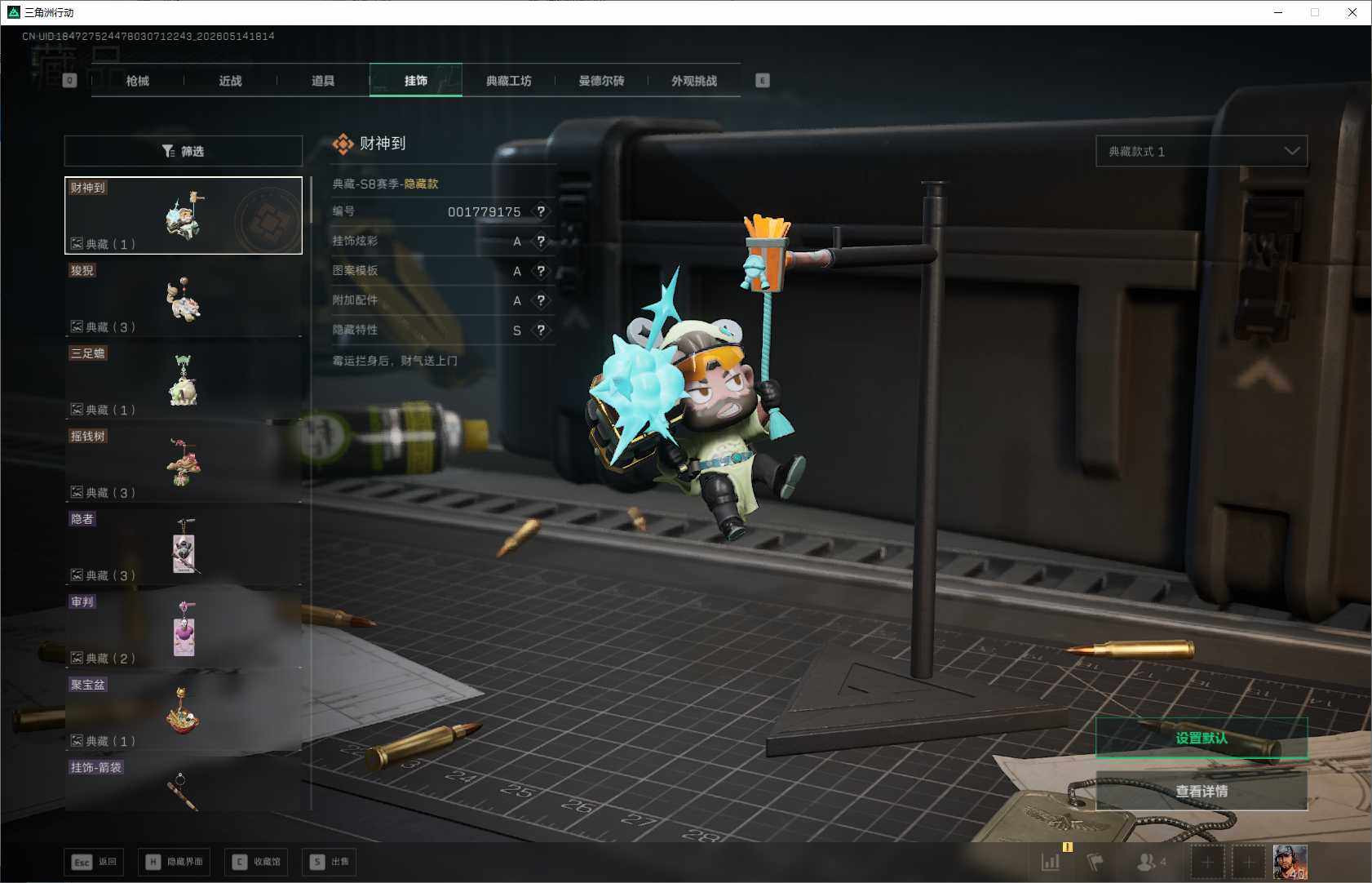This screenshot has height=883, width=1372.
Task: Click the serial number 001779175
Action: (485, 212)
